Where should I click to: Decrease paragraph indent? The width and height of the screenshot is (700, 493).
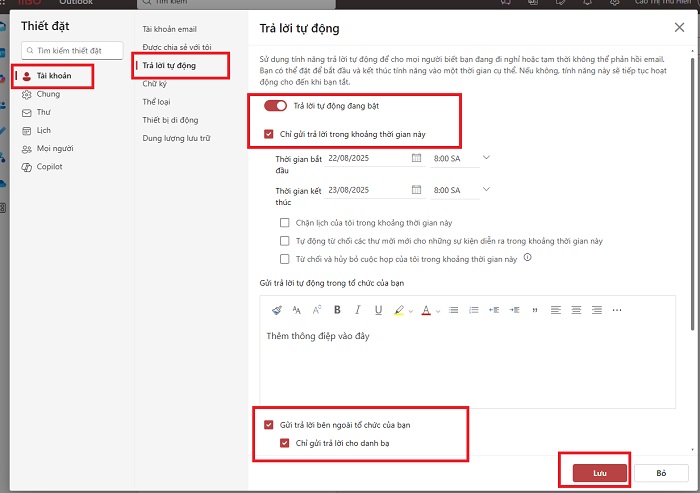tap(494, 310)
